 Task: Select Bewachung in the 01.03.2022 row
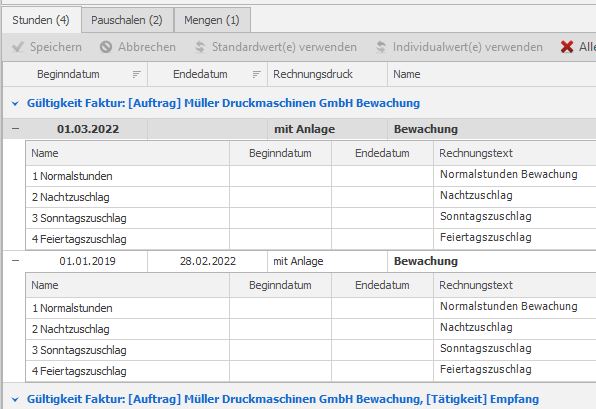pyautogui.click(x=426, y=129)
